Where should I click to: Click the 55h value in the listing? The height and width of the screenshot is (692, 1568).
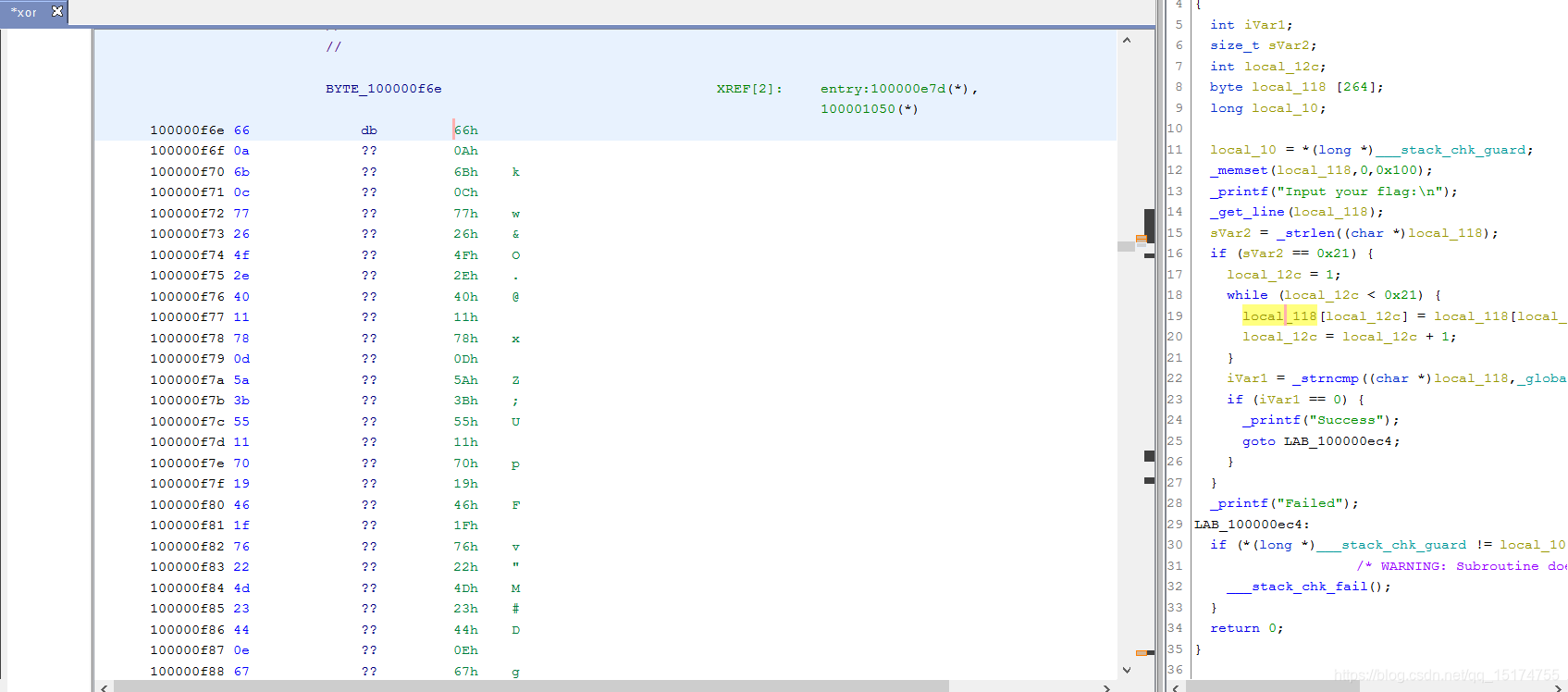click(465, 422)
